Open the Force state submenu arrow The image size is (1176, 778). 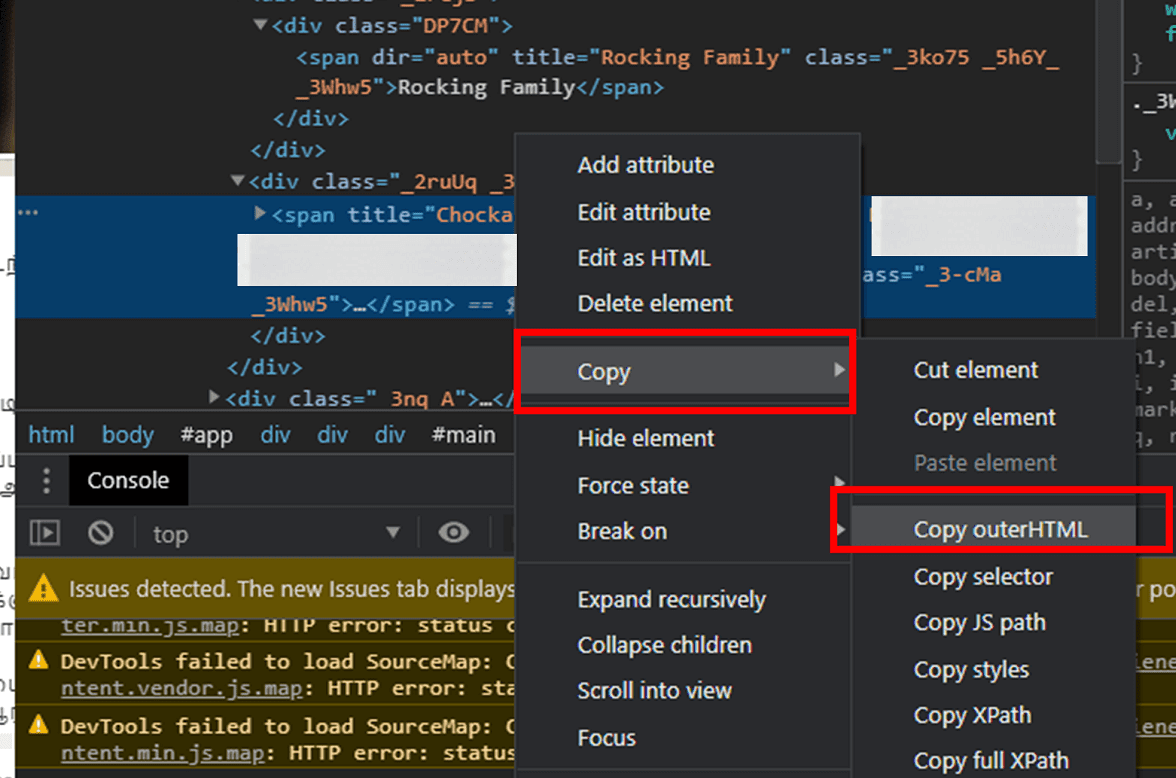pyautogui.click(x=838, y=482)
